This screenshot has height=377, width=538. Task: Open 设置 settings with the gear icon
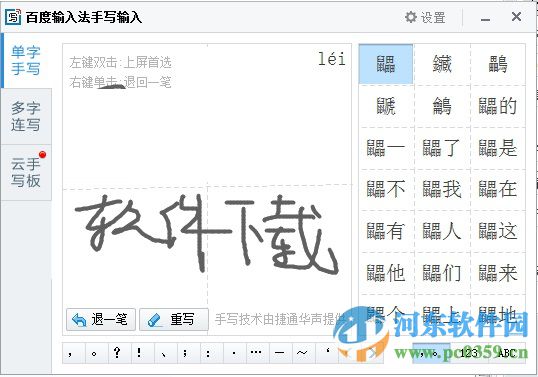[x=425, y=17]
